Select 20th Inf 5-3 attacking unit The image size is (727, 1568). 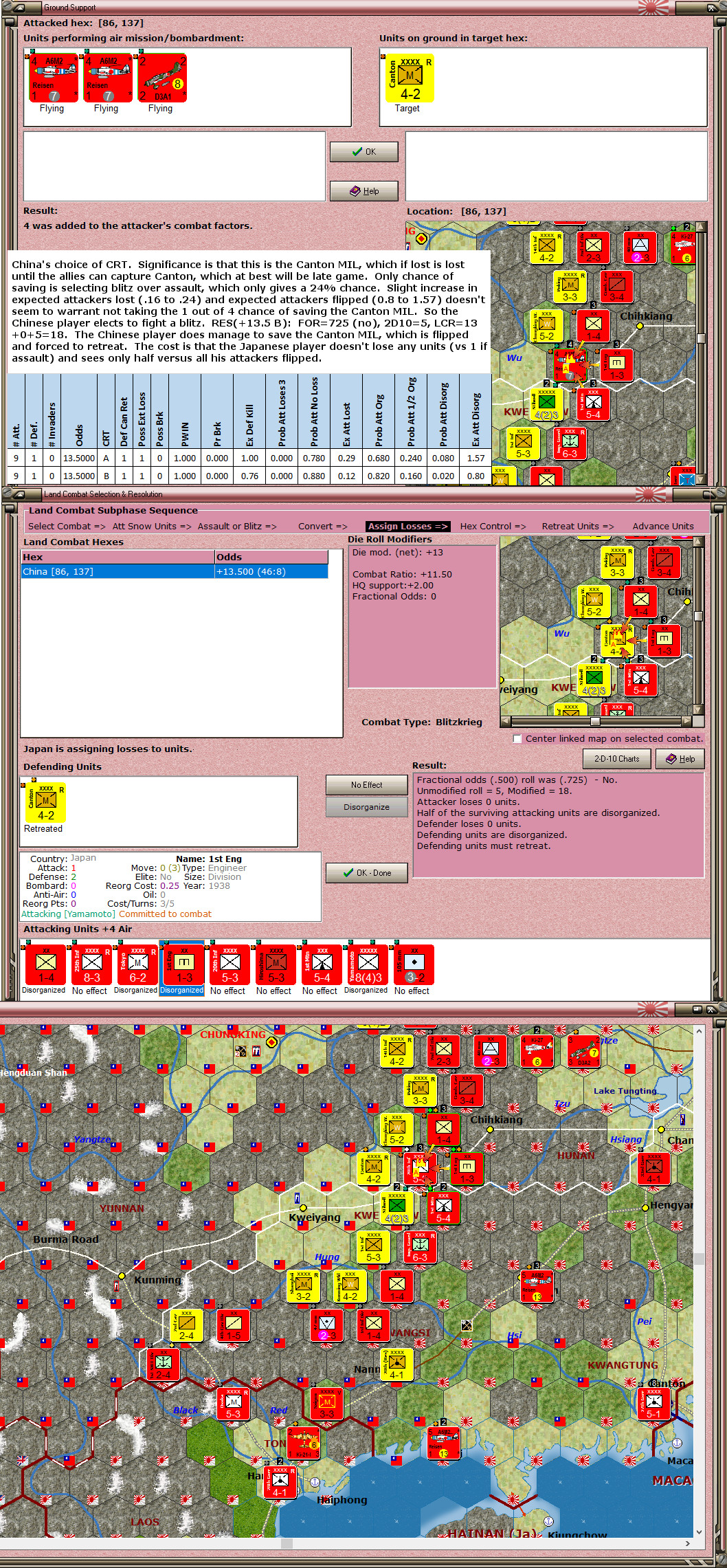point(230,964)
